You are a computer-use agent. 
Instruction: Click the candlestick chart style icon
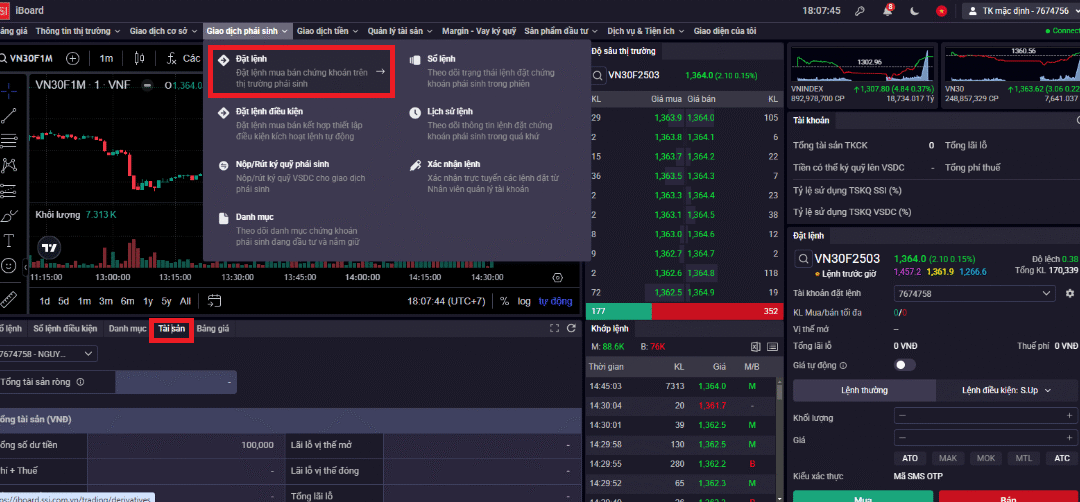(143, 58)
